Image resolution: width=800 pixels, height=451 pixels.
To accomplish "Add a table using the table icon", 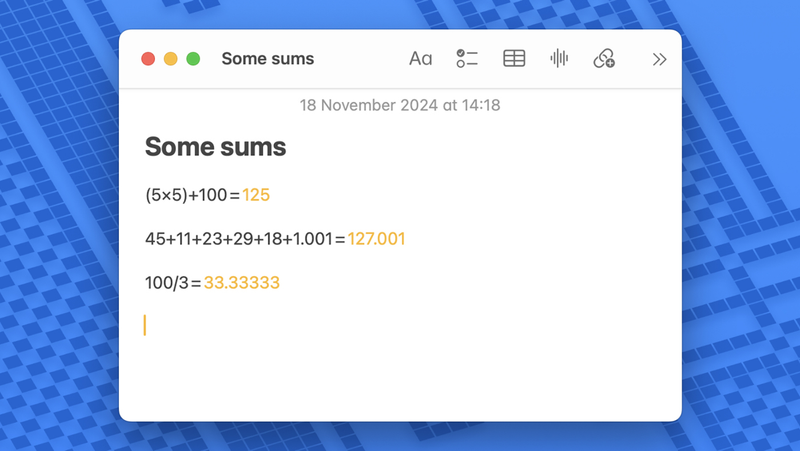I will tap(514, 59).
